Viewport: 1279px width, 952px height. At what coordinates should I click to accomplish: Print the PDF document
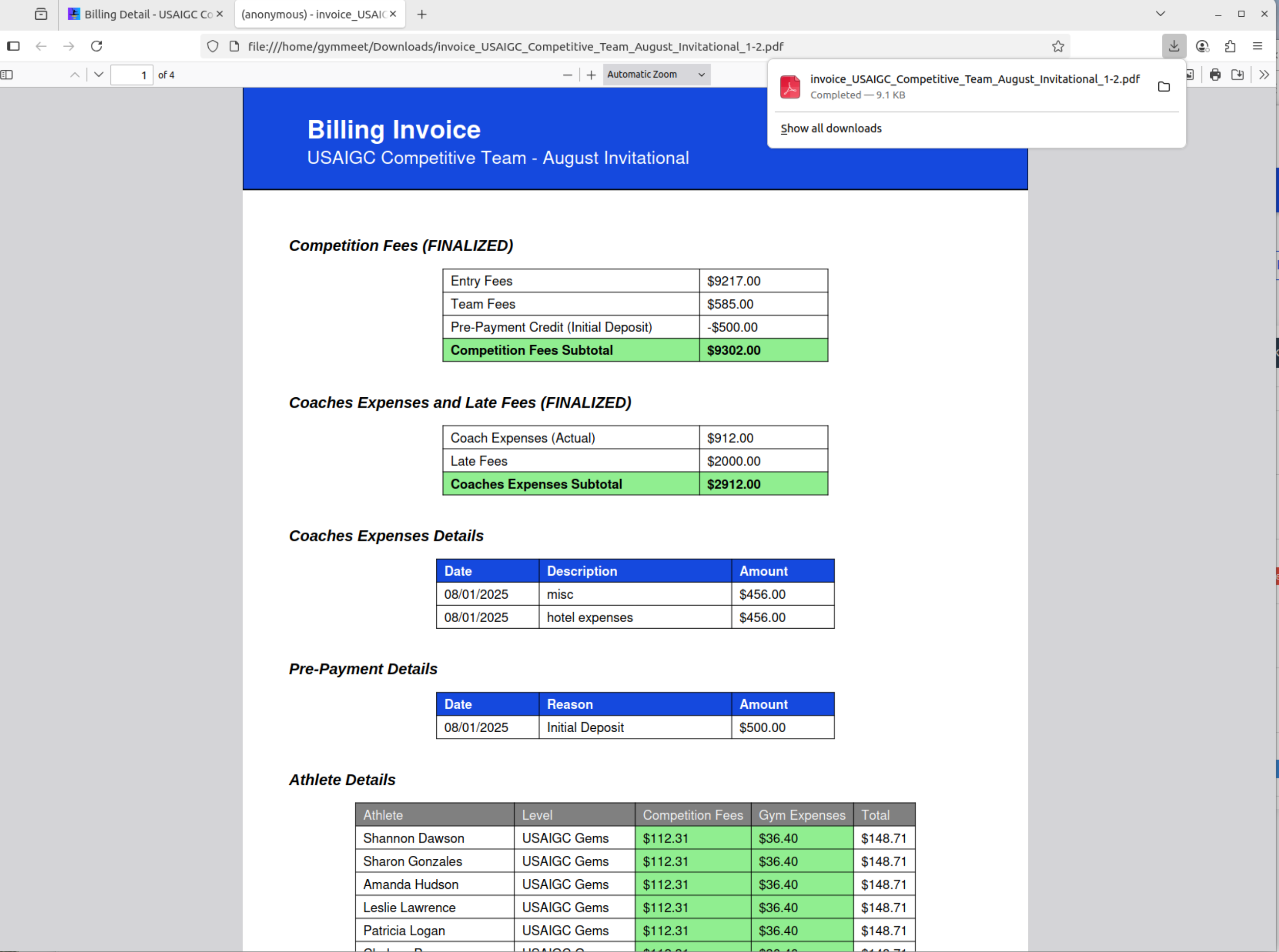pyautogui.click(x=1215, y=75)
